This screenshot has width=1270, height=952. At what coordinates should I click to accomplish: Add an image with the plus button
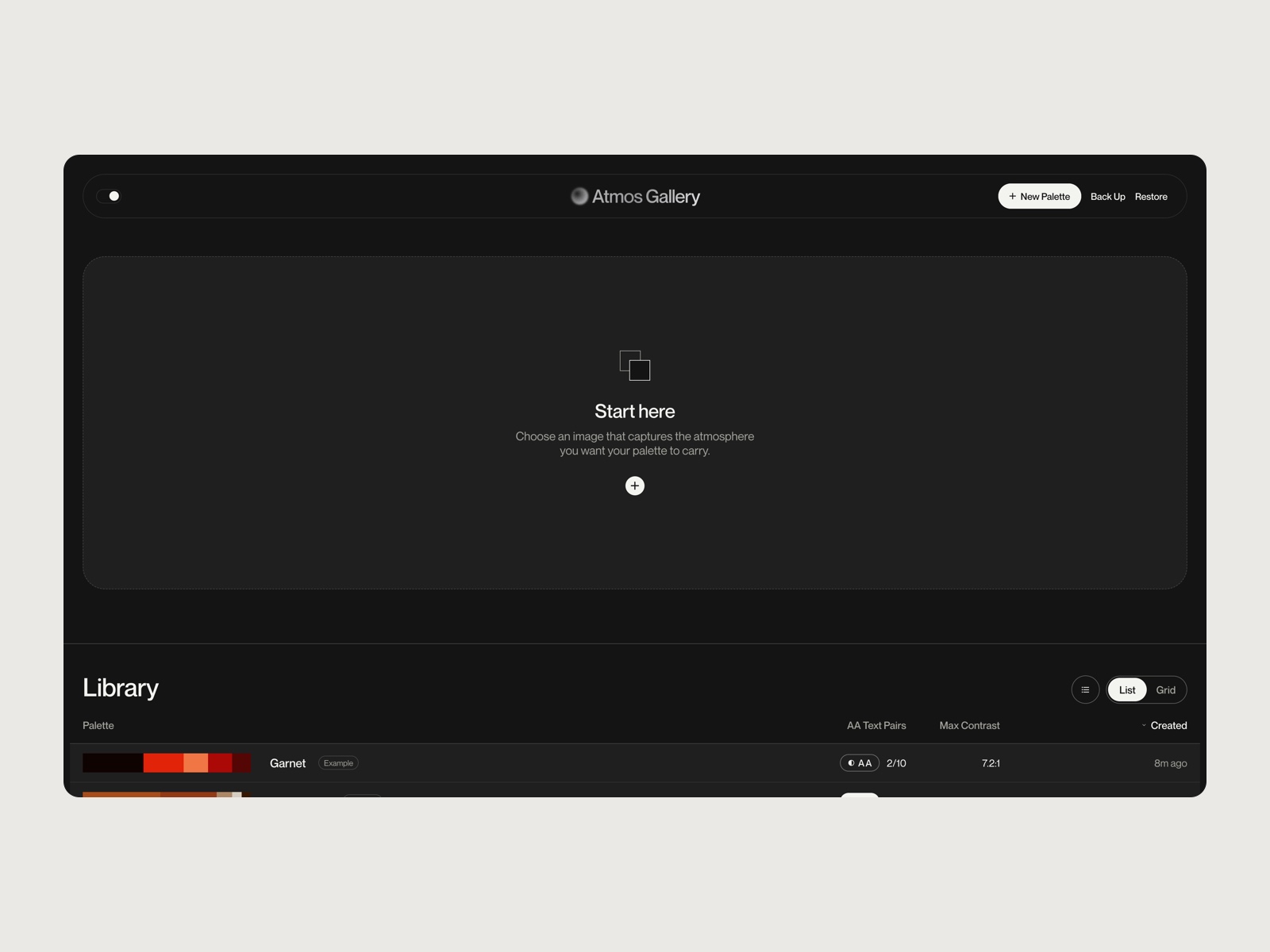(635, 486)
